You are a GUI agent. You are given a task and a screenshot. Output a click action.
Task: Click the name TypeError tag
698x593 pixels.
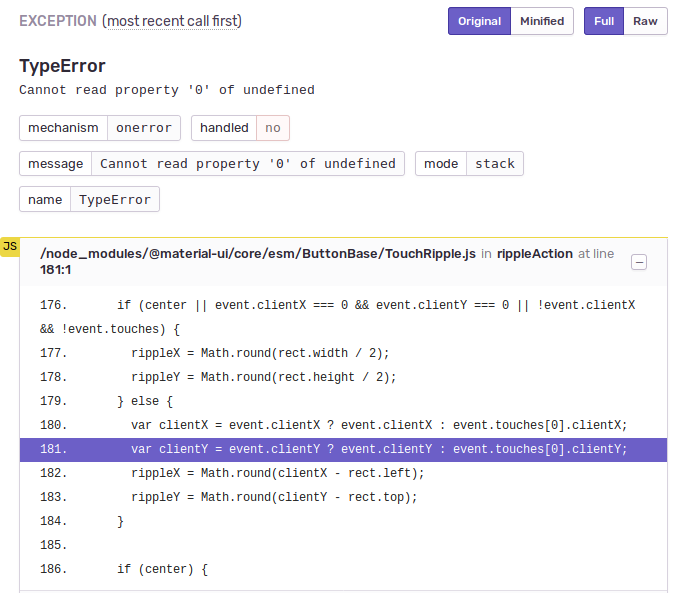(x=89, y=199)
